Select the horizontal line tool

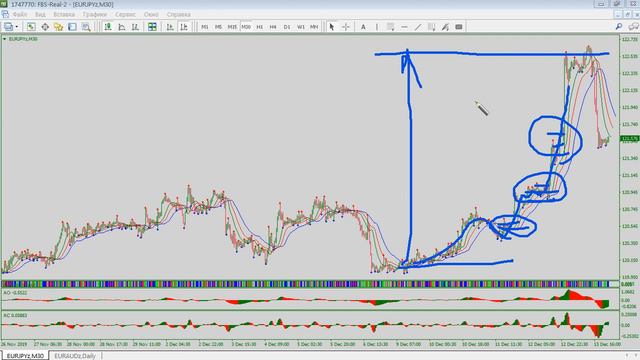point(404,27)
